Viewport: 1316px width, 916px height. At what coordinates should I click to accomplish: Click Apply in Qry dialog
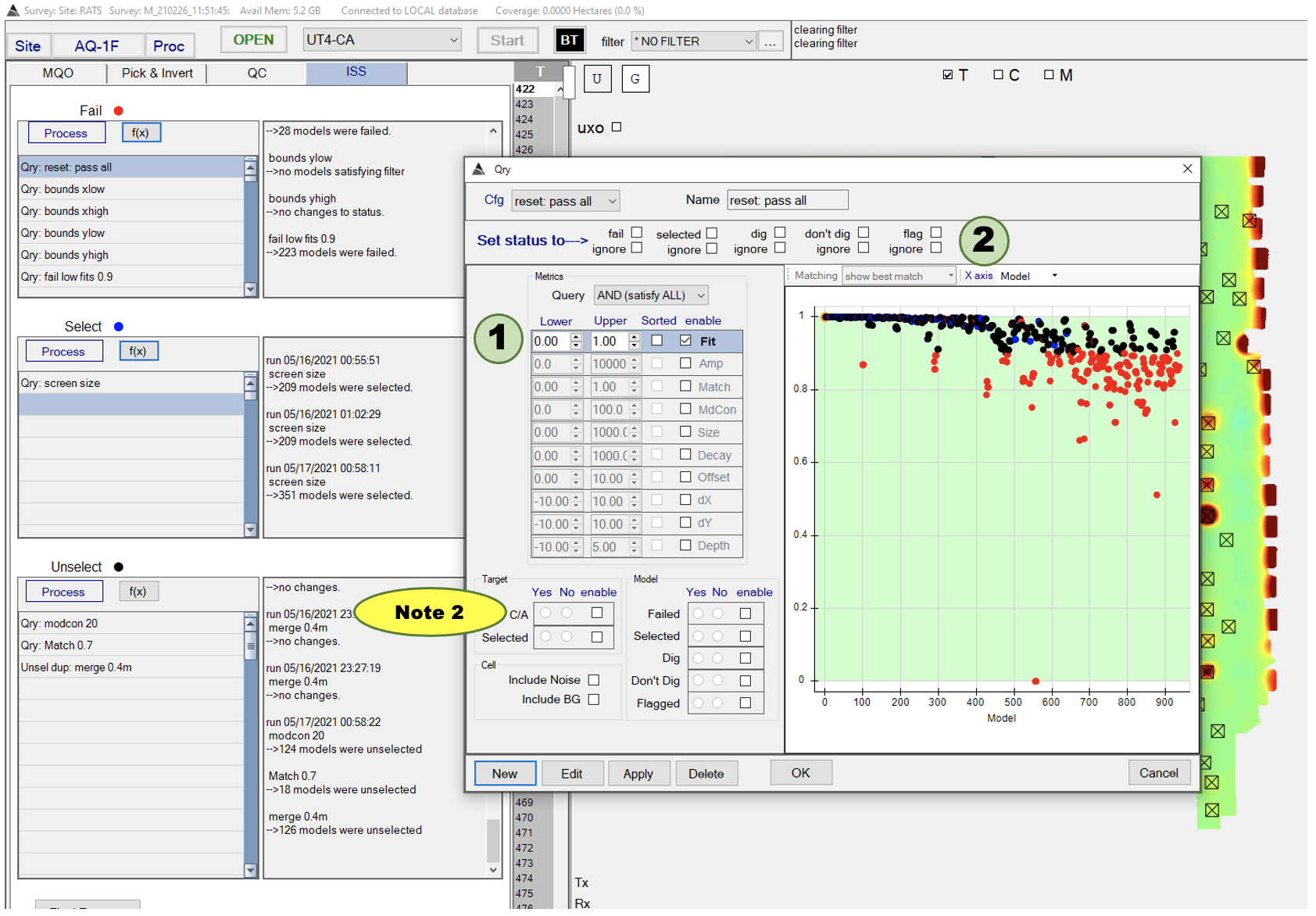click(x=638, y=773)
